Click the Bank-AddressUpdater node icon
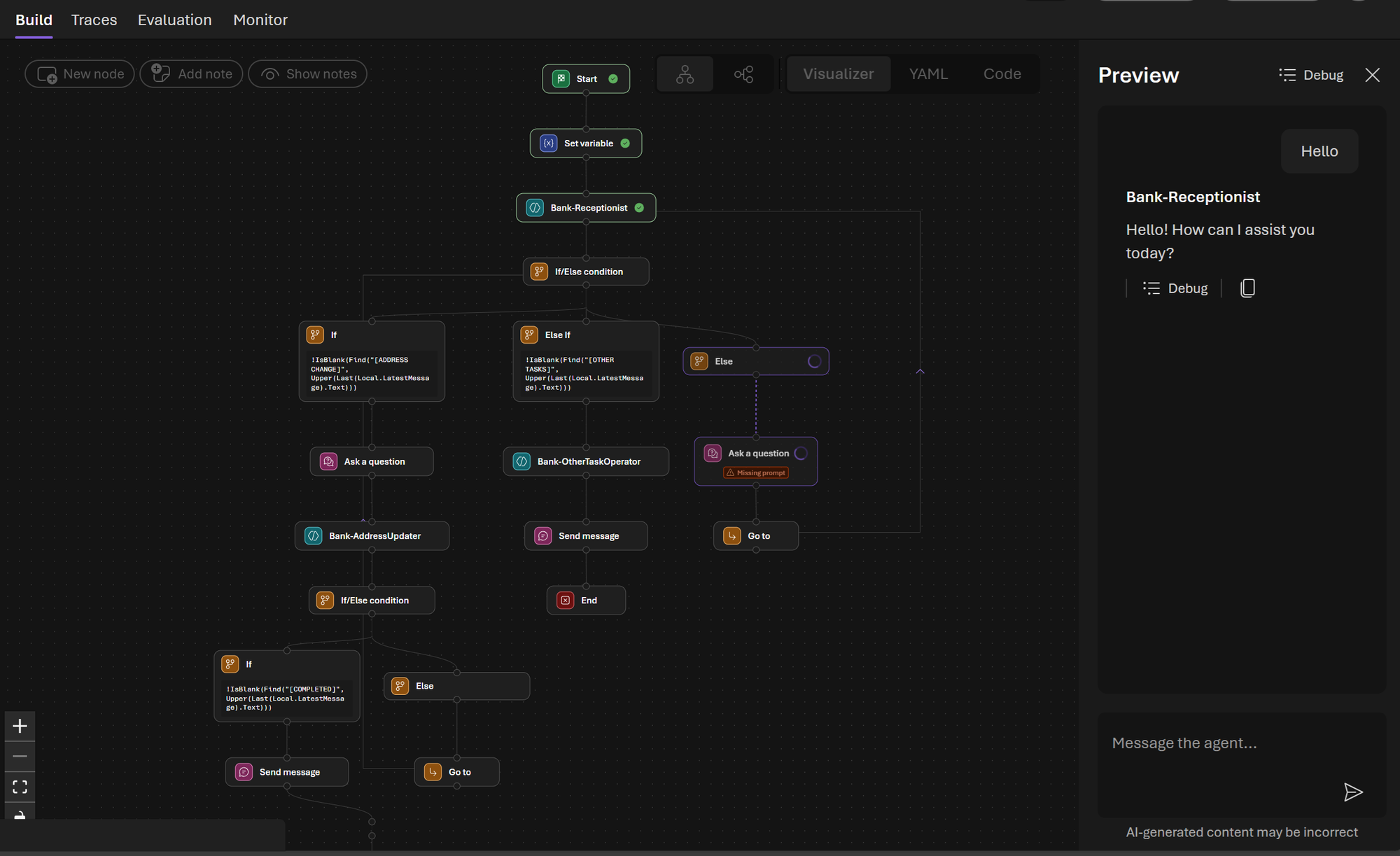This screenshot has width=1400, height=856. [x=314, y=536]
